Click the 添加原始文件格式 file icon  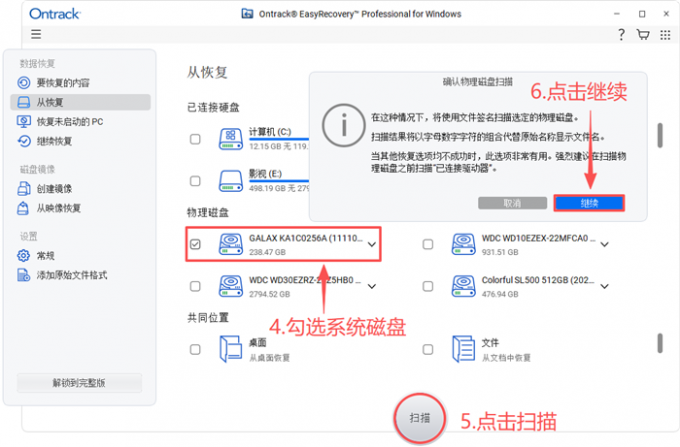click(23, 275)
